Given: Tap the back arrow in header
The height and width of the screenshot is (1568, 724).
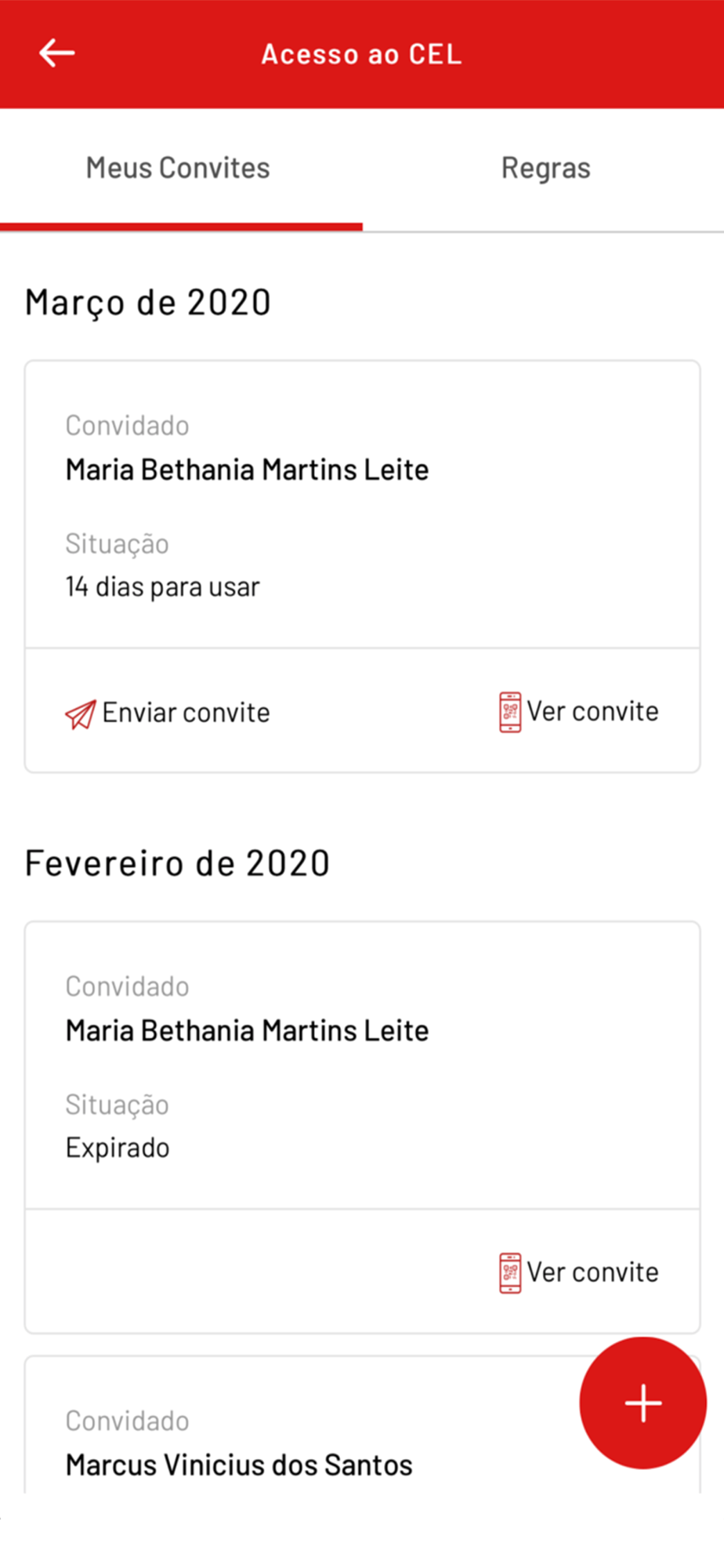Looking at the screenshot, I should click(56, 53).
